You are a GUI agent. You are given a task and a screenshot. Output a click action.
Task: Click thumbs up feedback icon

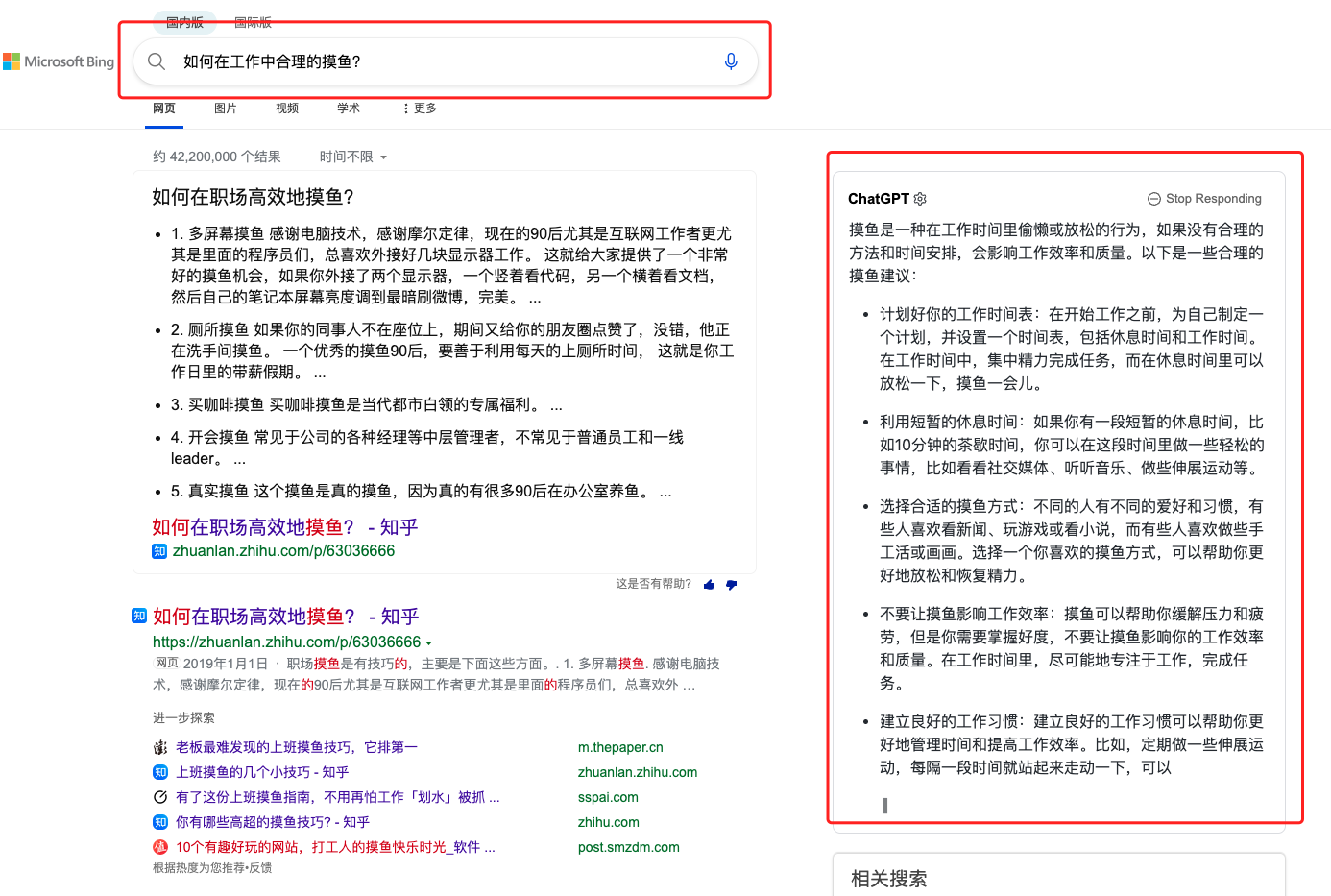(709, 585)
